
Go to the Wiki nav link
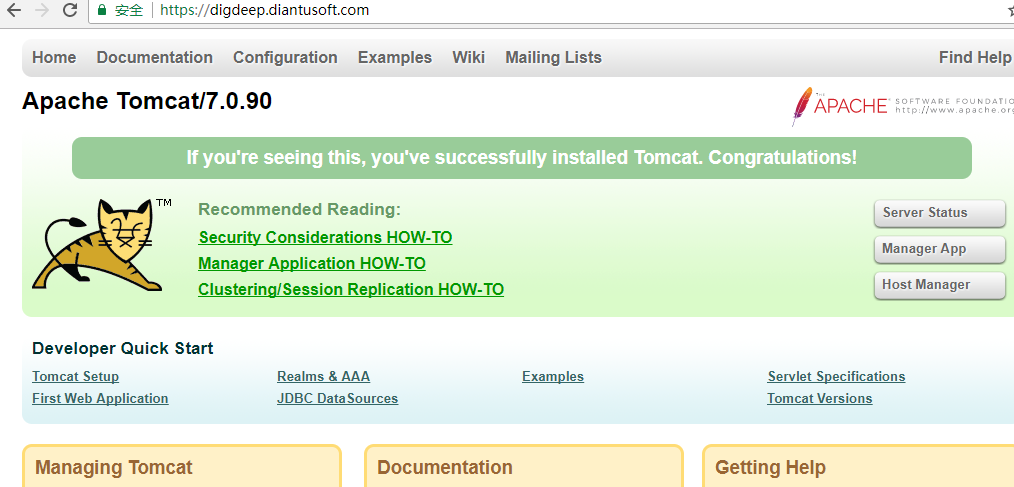468,58
